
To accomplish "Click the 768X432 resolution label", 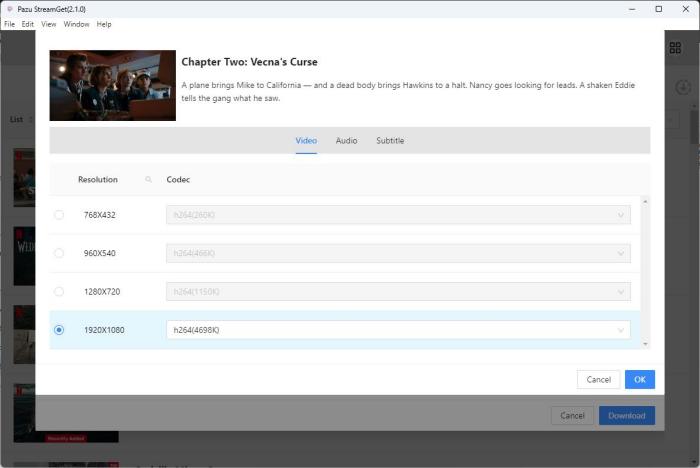I will pos(100,215).
